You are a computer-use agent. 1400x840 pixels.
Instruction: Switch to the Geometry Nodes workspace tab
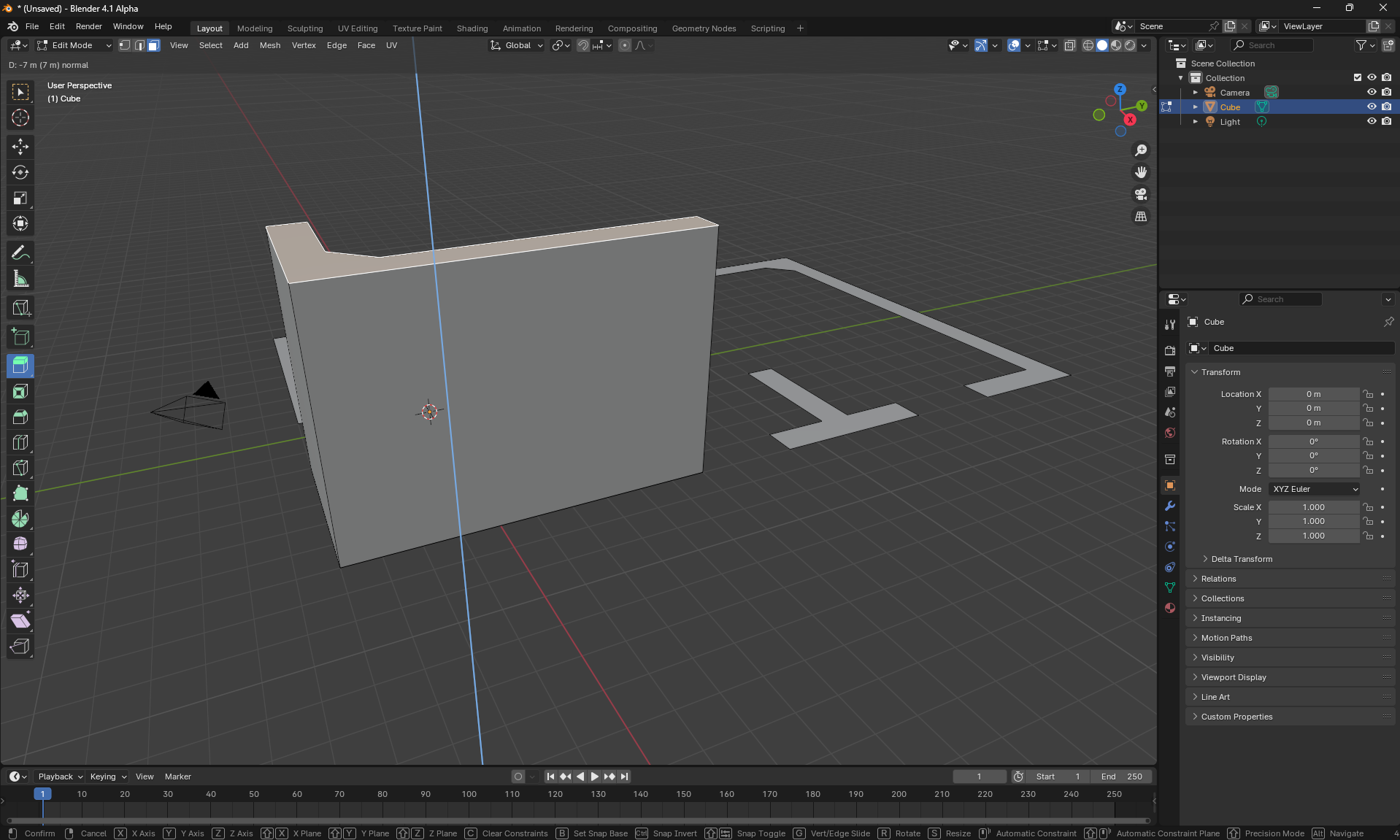click(x=704, y=28)
